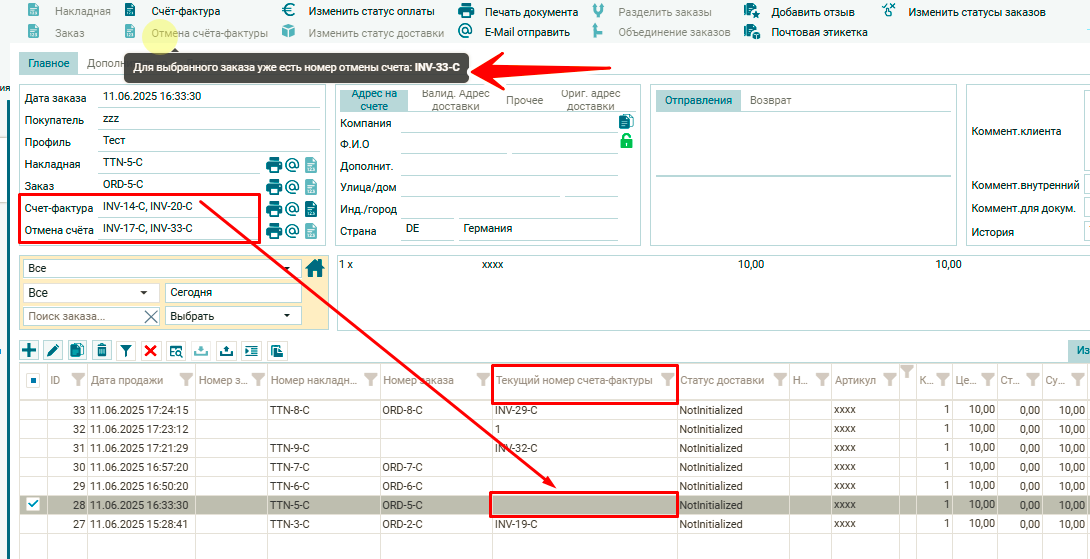The width and height of the screenshot is (1090, 559).
Task: Click the email @ icon in the Заказ row
Action: pyautogui.click(x=292, y=187)
